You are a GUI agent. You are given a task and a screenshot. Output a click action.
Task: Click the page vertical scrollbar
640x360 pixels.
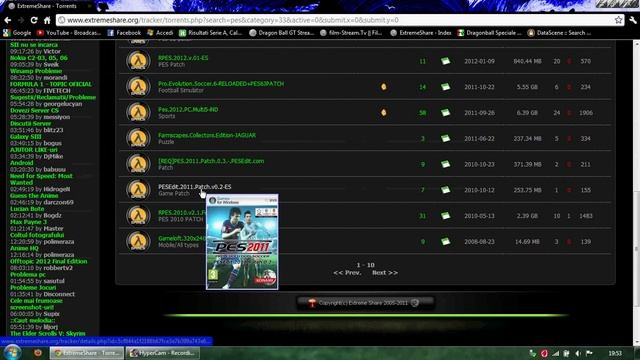pyautogui.click(x=636, y=249)
